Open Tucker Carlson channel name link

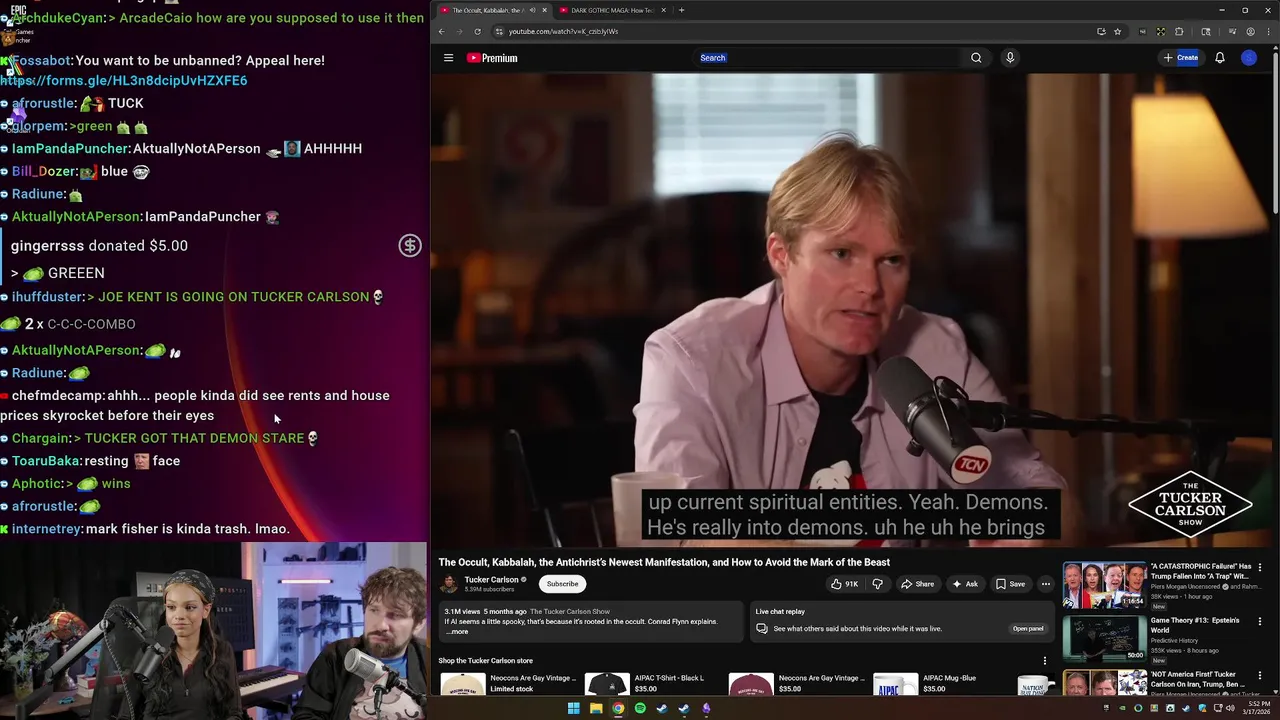click(x=491, y=580)
